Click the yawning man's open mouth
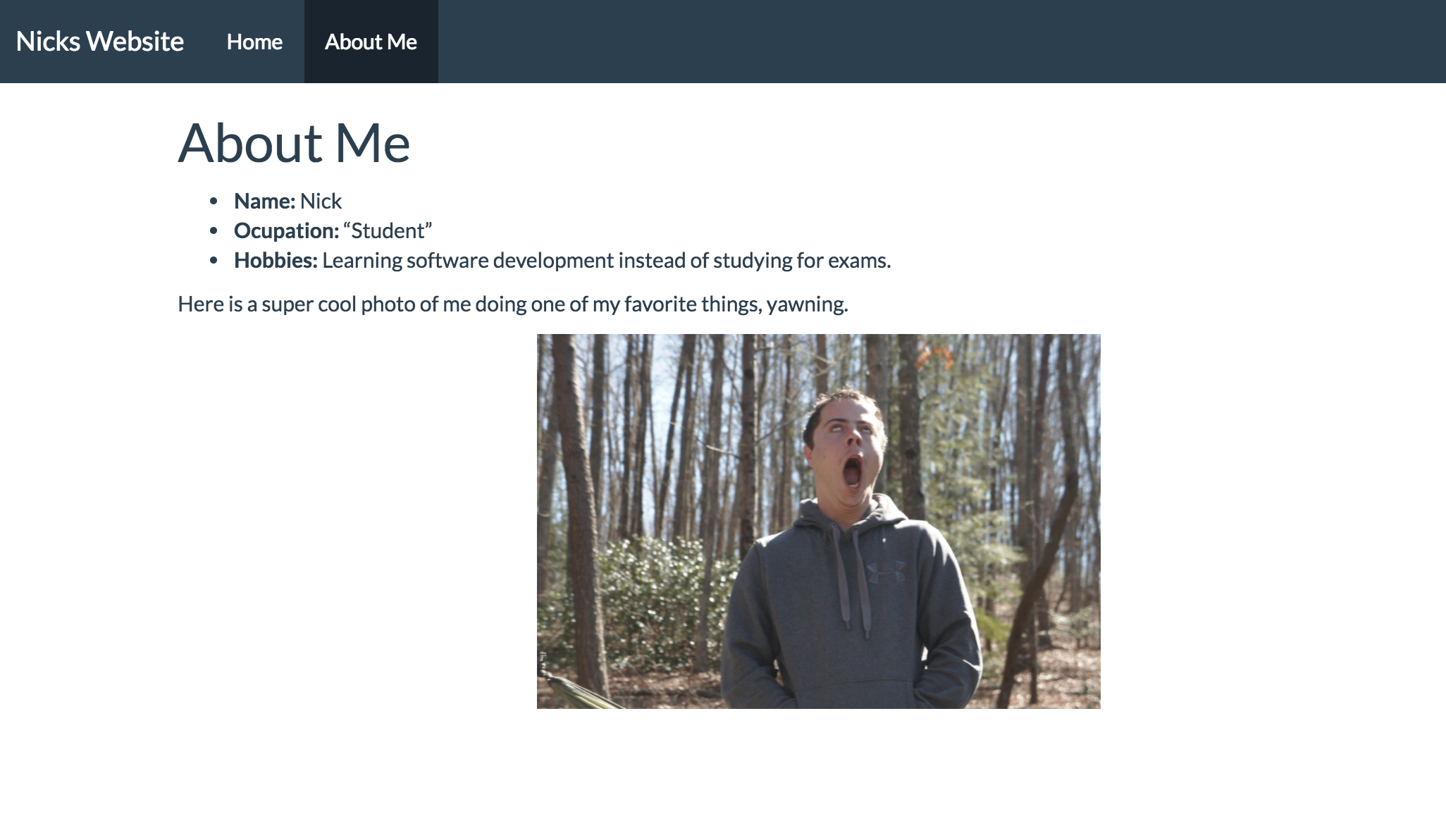The height and width of the screenshot is (840, 1446). click(x=853, y=472)
